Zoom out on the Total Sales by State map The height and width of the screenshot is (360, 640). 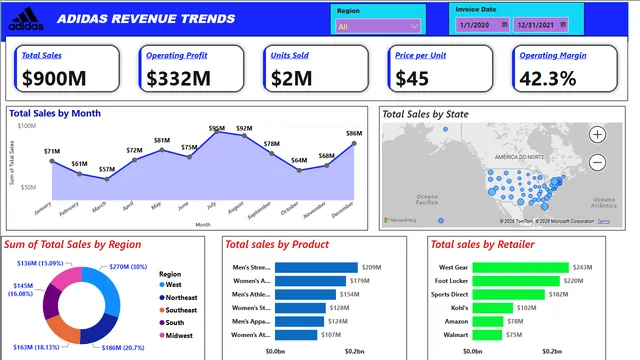(x=597, y=162)
